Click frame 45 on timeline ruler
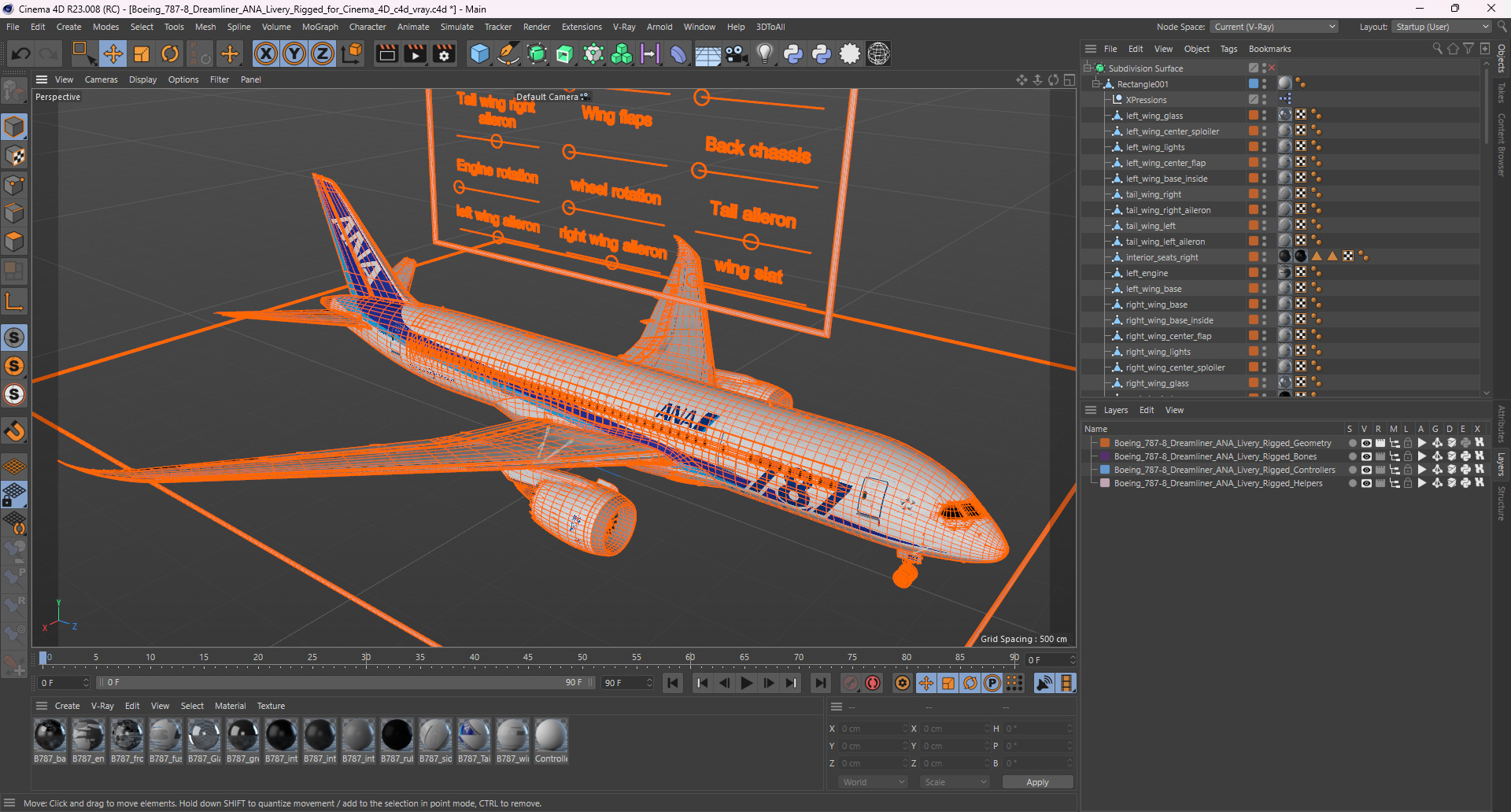This screenshot has height=812, width=1511. [x=528, y=658]
